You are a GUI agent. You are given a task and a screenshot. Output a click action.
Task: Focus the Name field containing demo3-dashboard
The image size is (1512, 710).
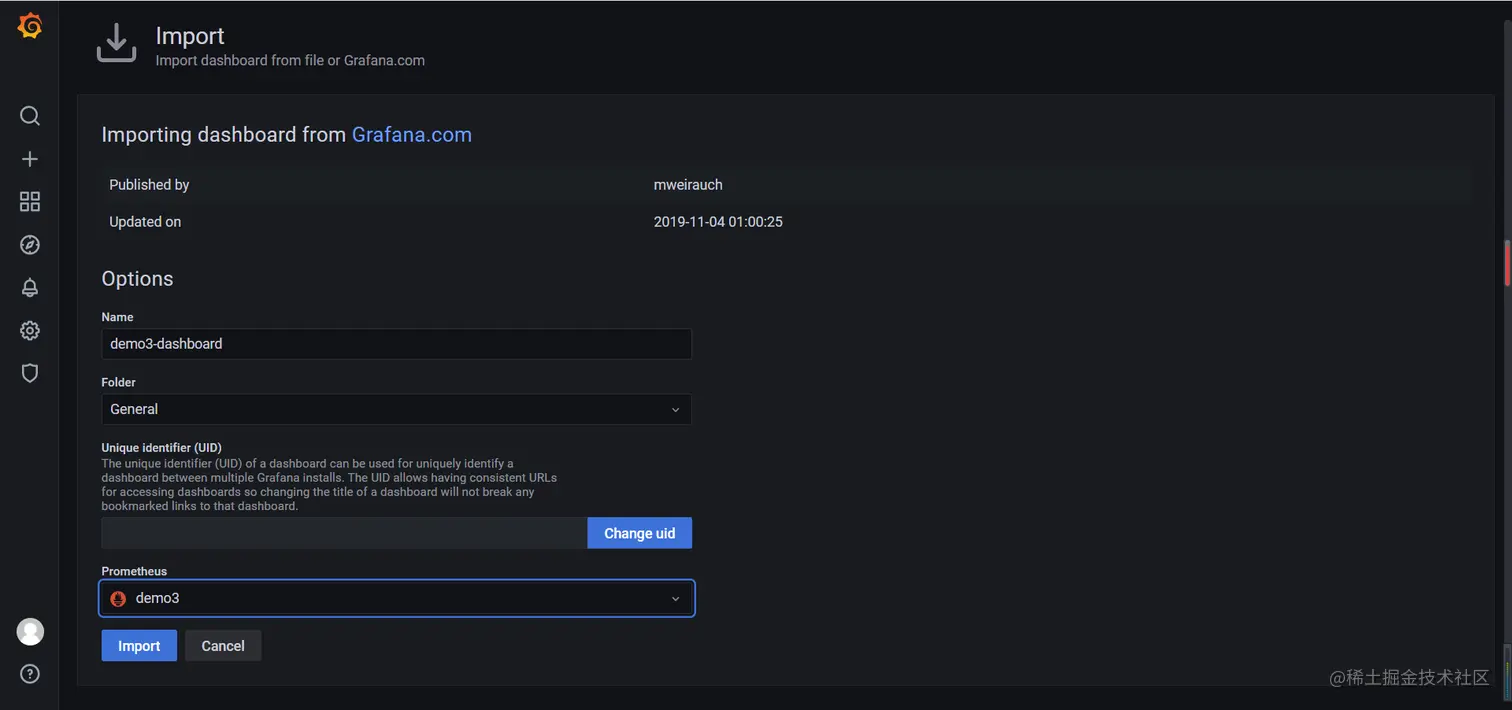396,344
